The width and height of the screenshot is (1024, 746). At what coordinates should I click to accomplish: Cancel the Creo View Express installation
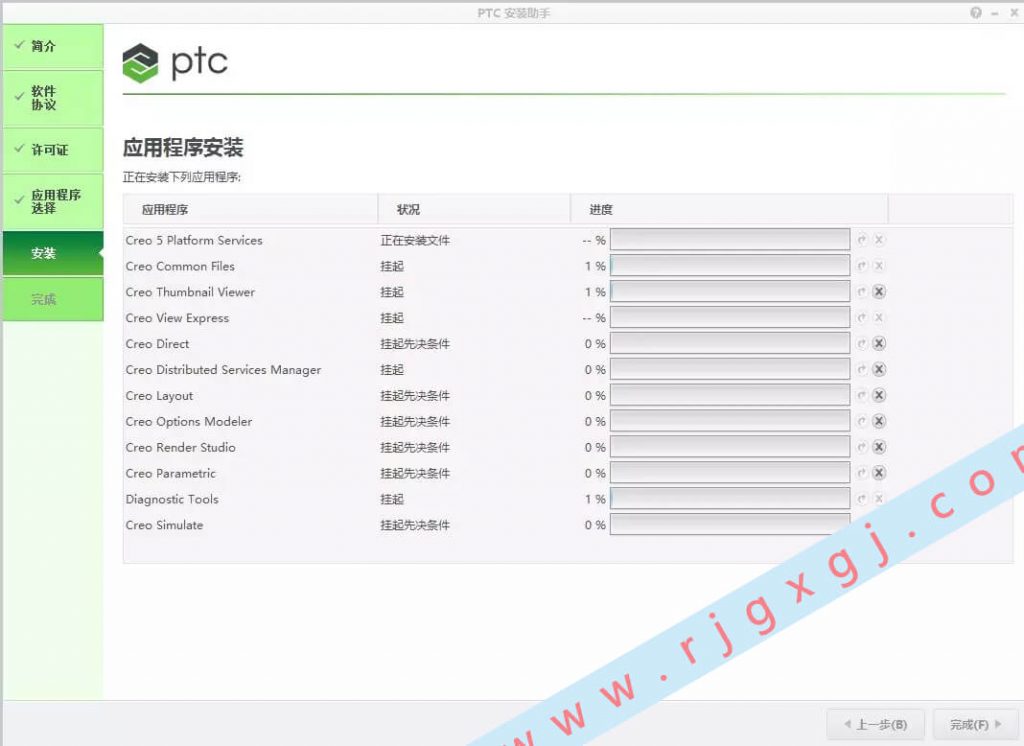click(879, 317)
